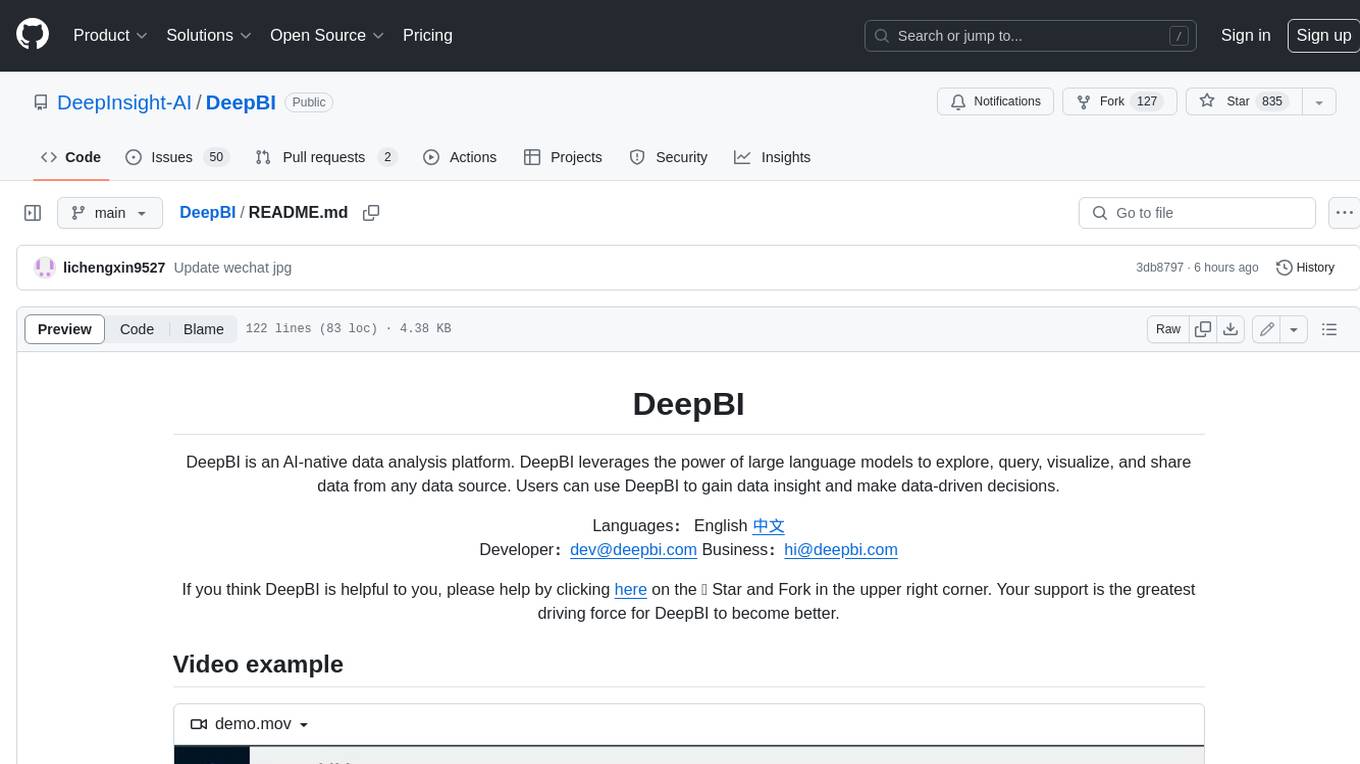The width and height of the screenshot is (1360, 764).
Task: Switch language to 中文
Action: [x=769, y=526]
